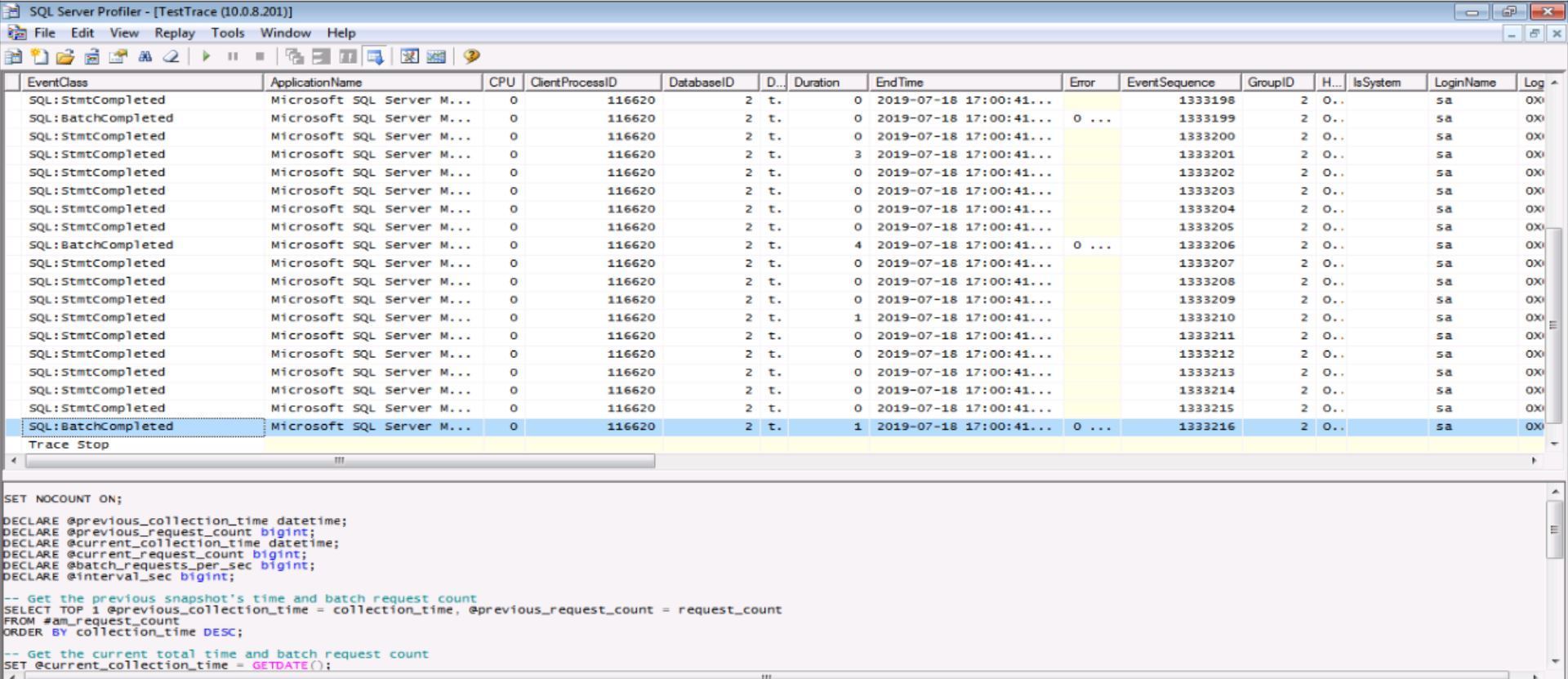Click the horizontal scrollbar of the event grid
This screenshot has width=1568, height=679.
click(x=340, y=461)
